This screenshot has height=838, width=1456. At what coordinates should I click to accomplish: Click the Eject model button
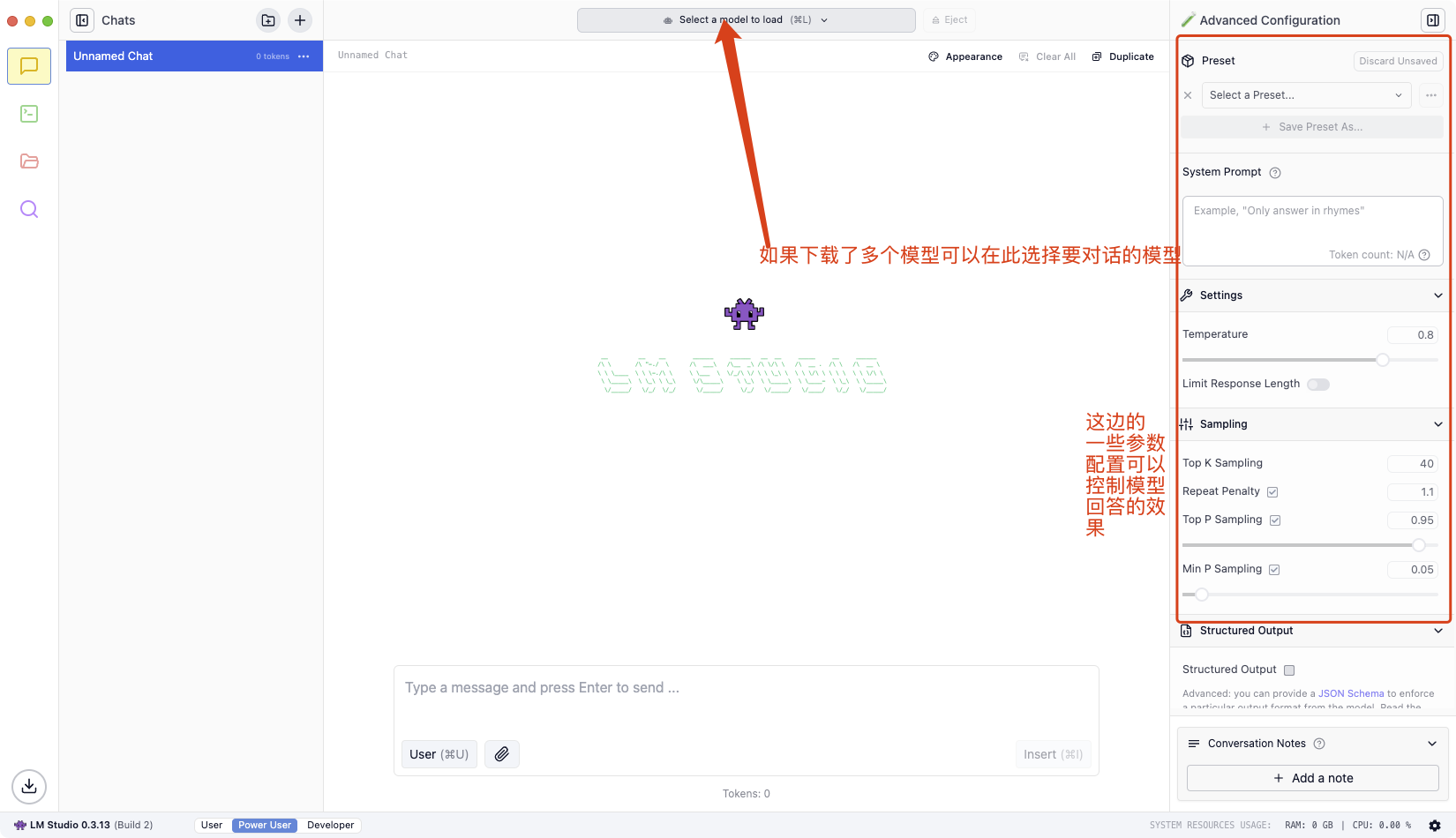(950, 20)
